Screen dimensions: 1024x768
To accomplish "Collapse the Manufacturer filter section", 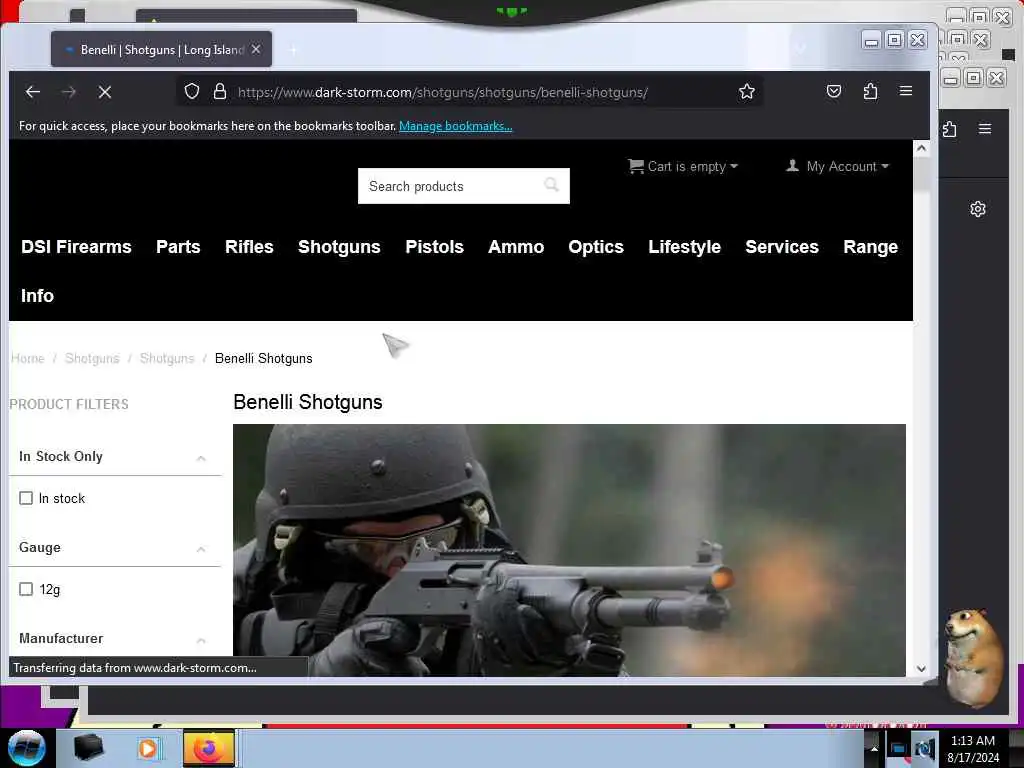I will click(x=201, y=640).
